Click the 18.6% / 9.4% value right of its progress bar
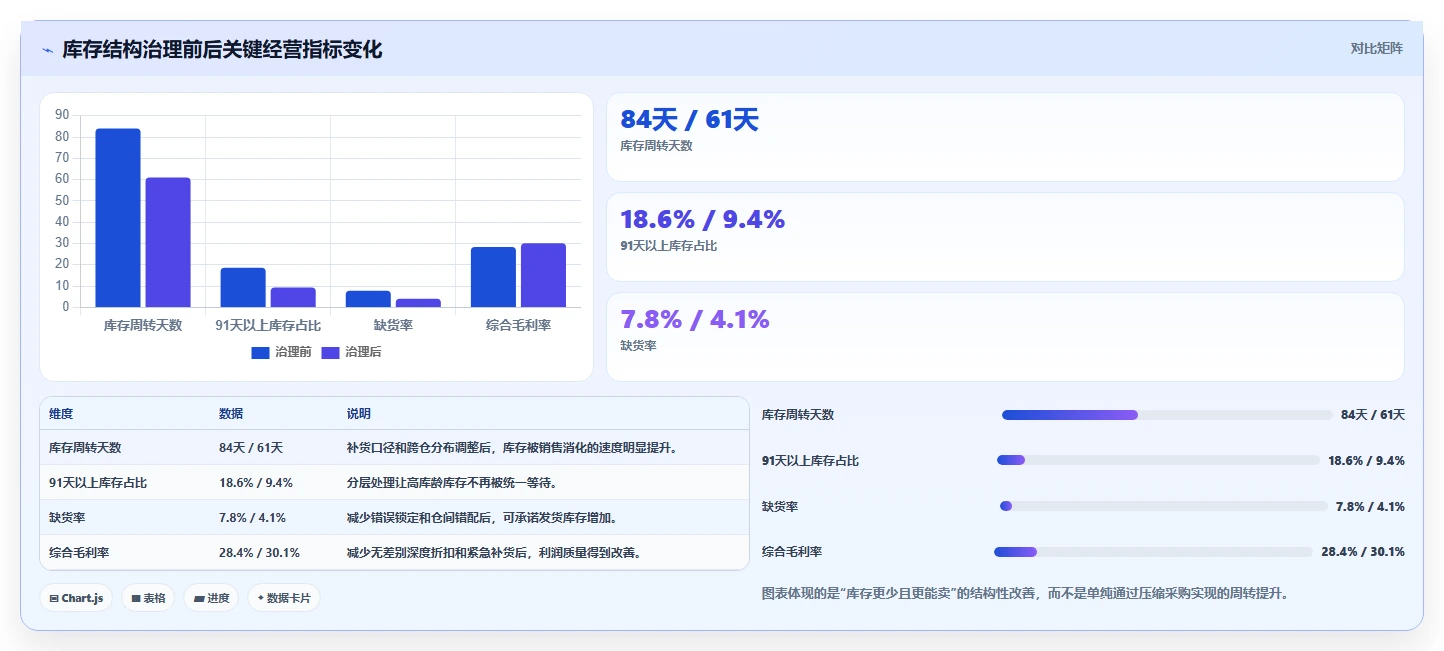This screenshot has width=1444, height=651. 1366,461
